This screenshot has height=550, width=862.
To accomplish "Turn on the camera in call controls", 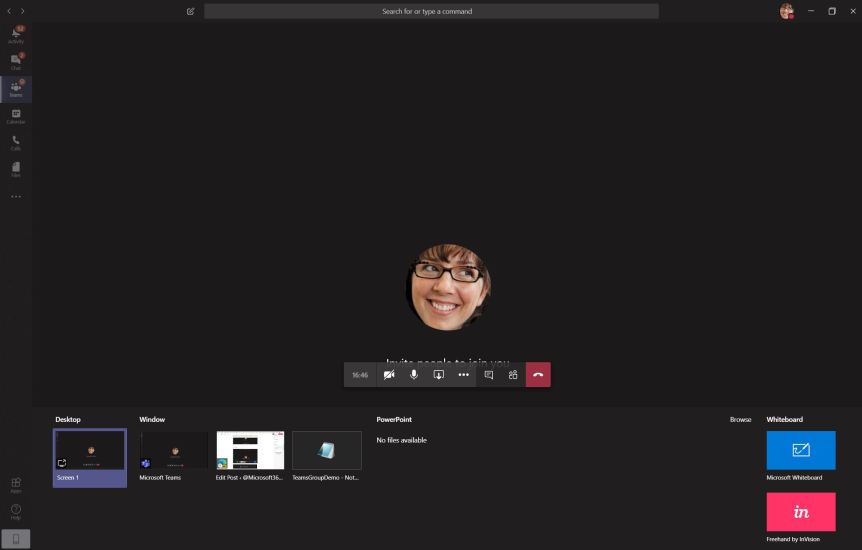I will [x=389, y=375].
